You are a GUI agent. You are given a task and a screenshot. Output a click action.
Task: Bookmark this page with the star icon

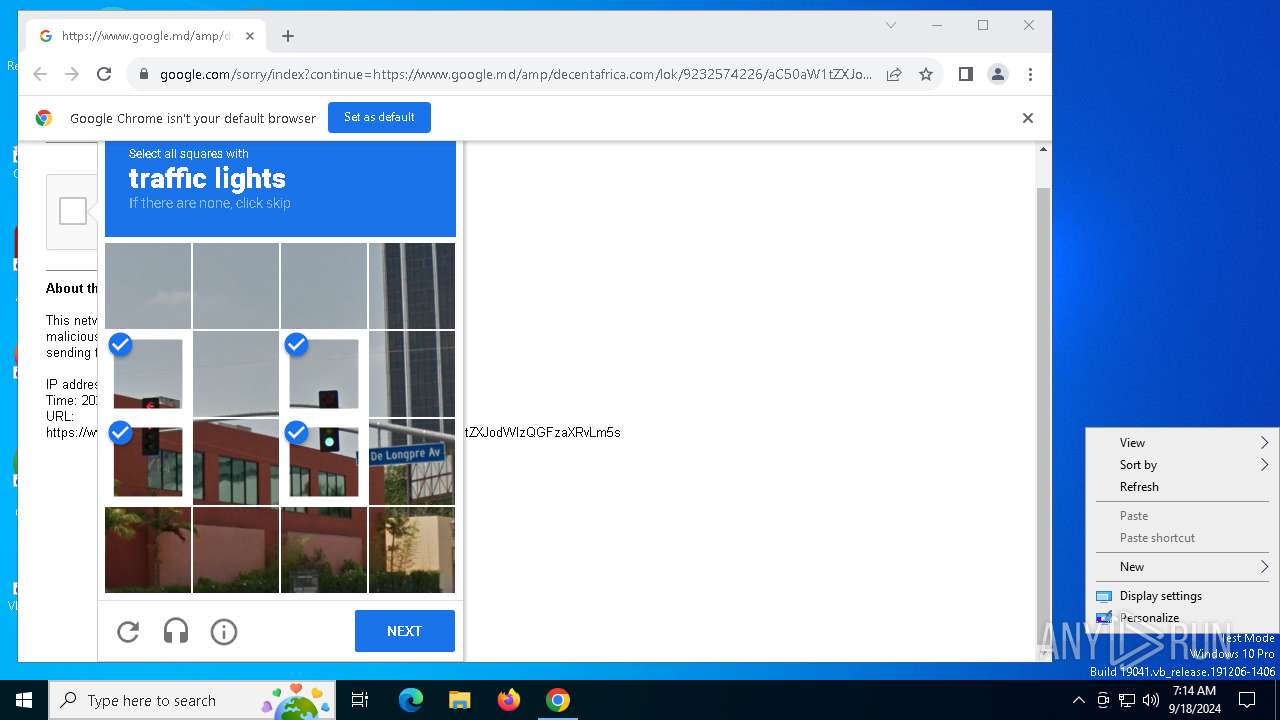(926, 74)
